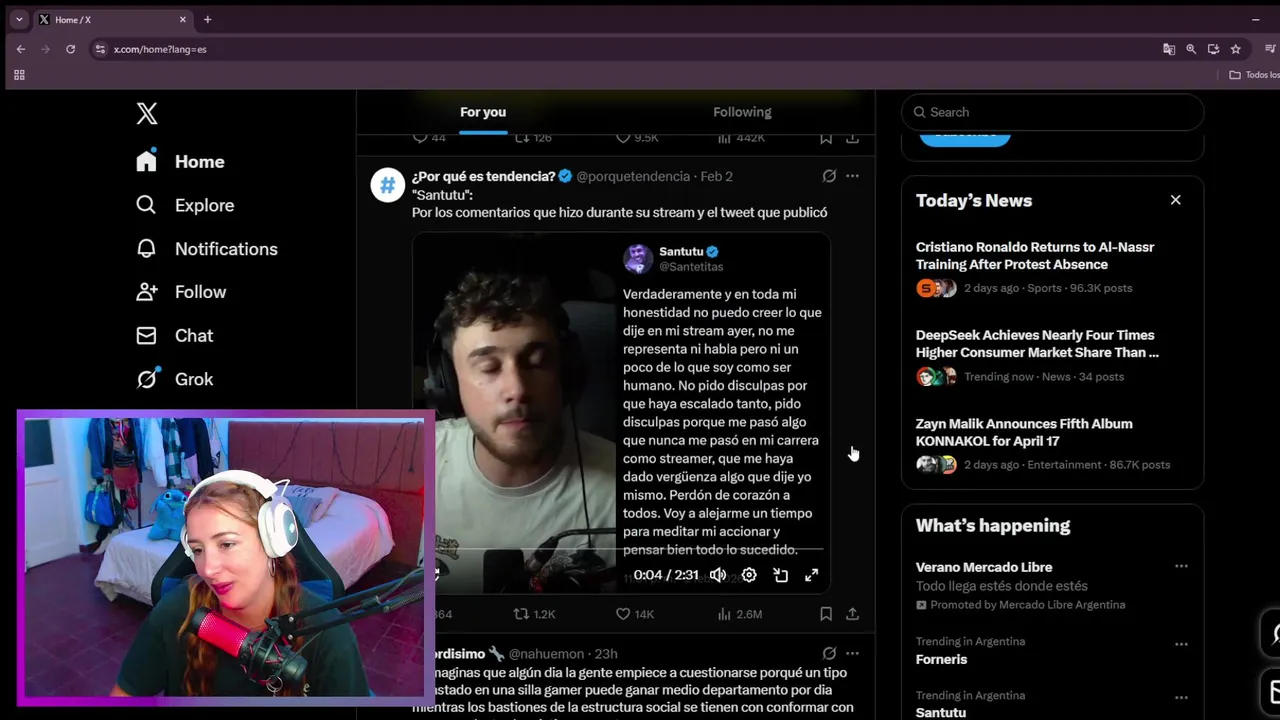Open a new browser tab
The image size is (1280, 720).
[208, 19]
